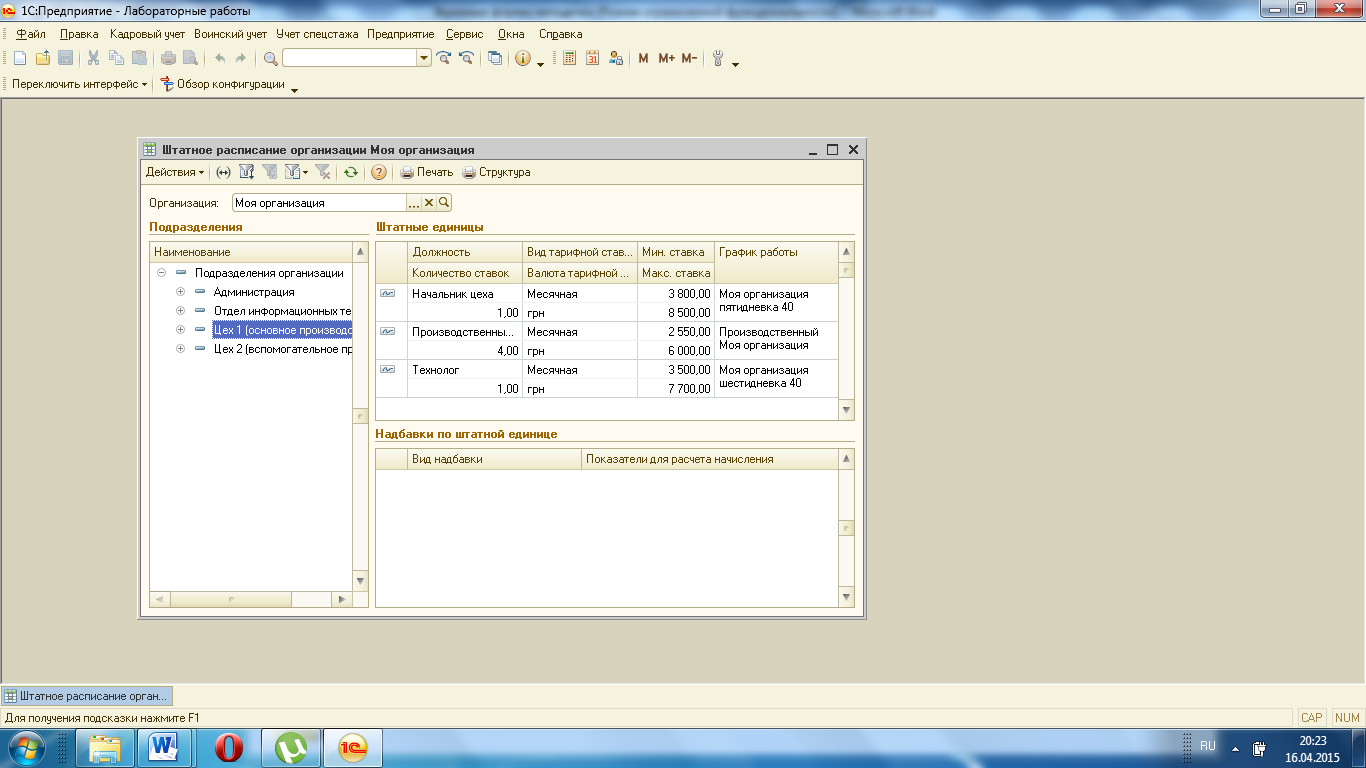
Task: Click the Print preview icon
Action: 190,59
